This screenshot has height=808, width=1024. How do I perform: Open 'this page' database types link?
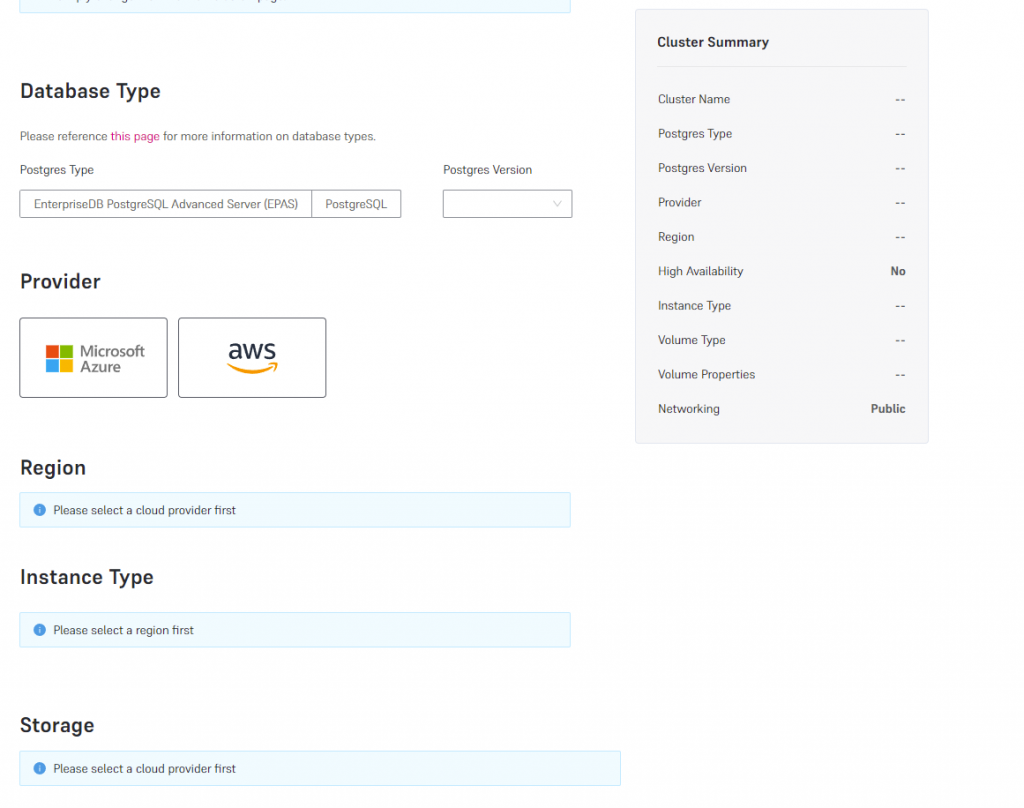click(135, 136)
